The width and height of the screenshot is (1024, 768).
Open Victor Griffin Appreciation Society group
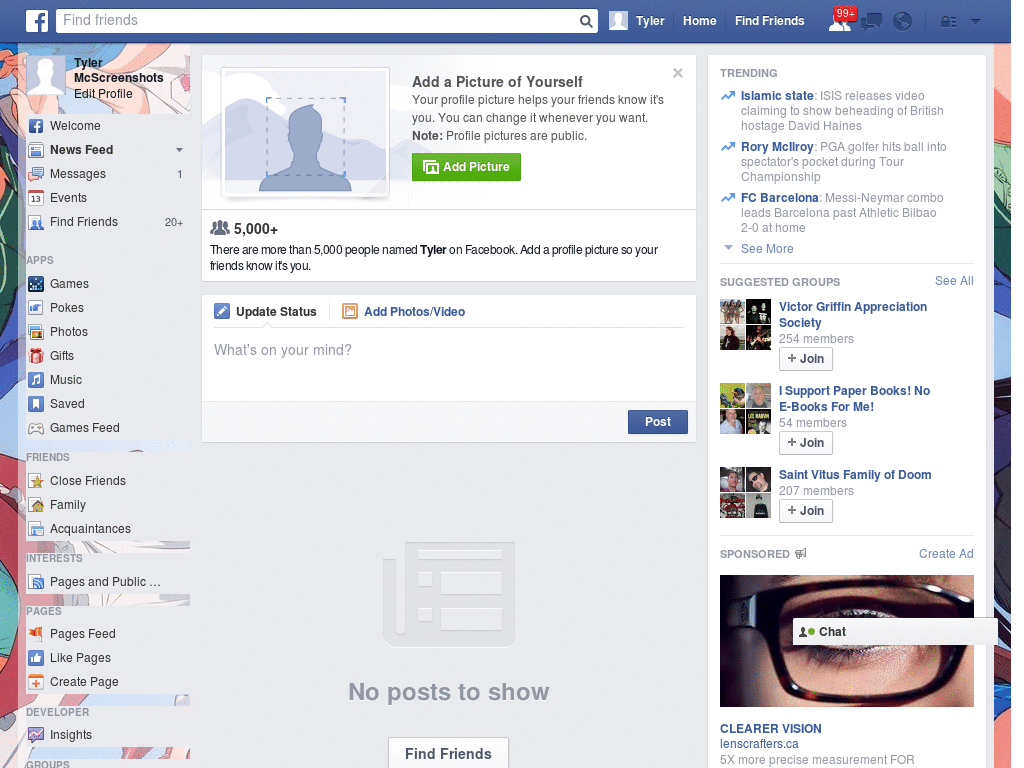coord(852,315)
